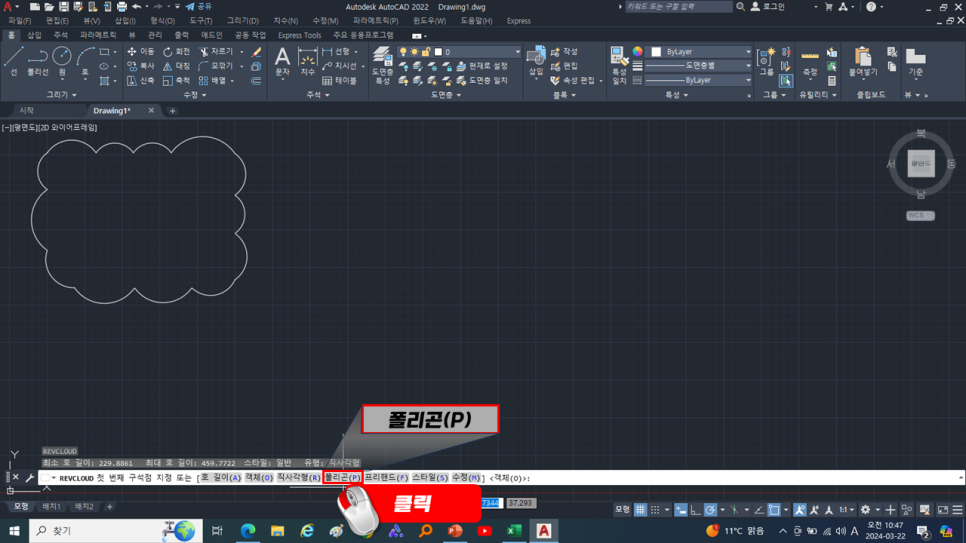
Task: Click the layer 0 color swatch
Action: coord(438,52)
